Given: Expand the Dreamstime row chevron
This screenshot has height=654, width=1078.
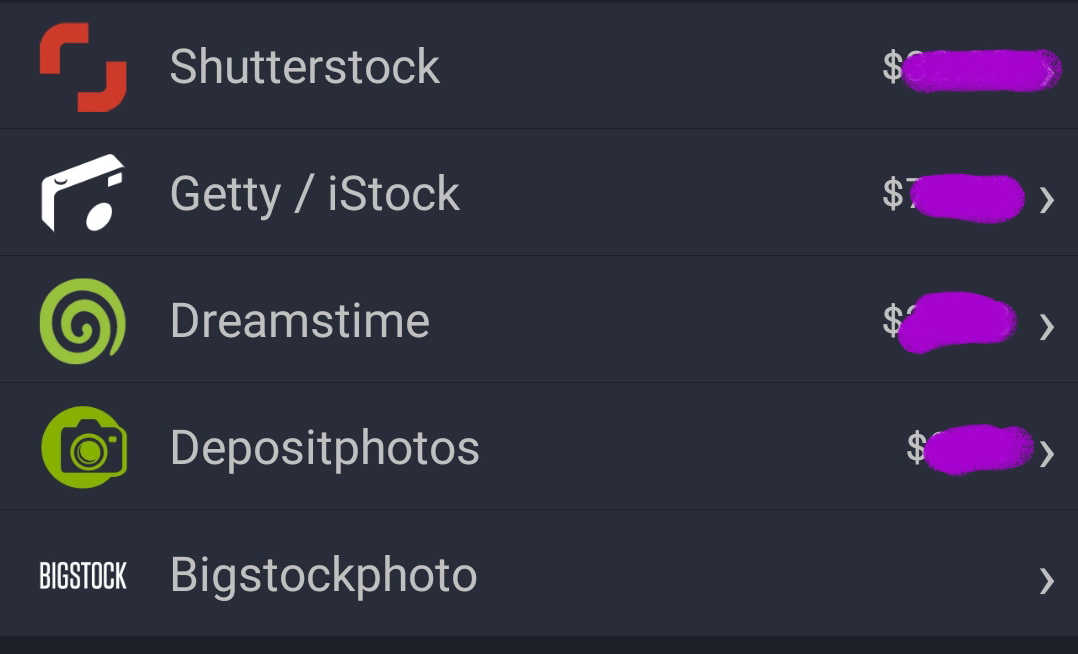Looking at the screenshot, I should pos(1046,326).
